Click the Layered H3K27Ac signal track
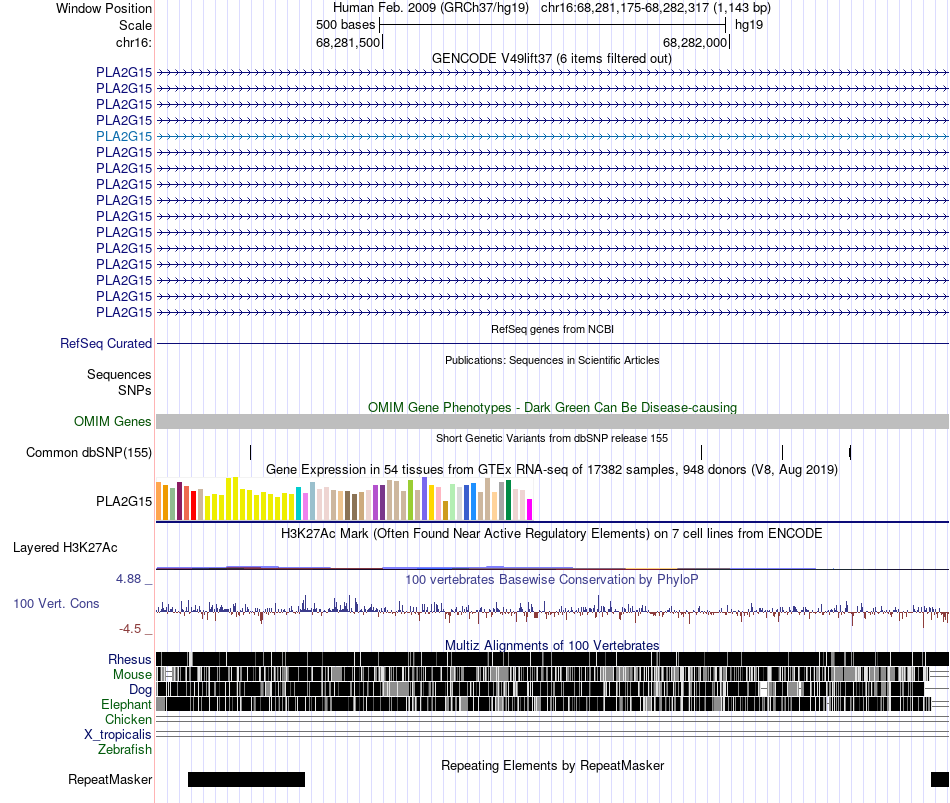950x803 pixels. coord(552,567)
